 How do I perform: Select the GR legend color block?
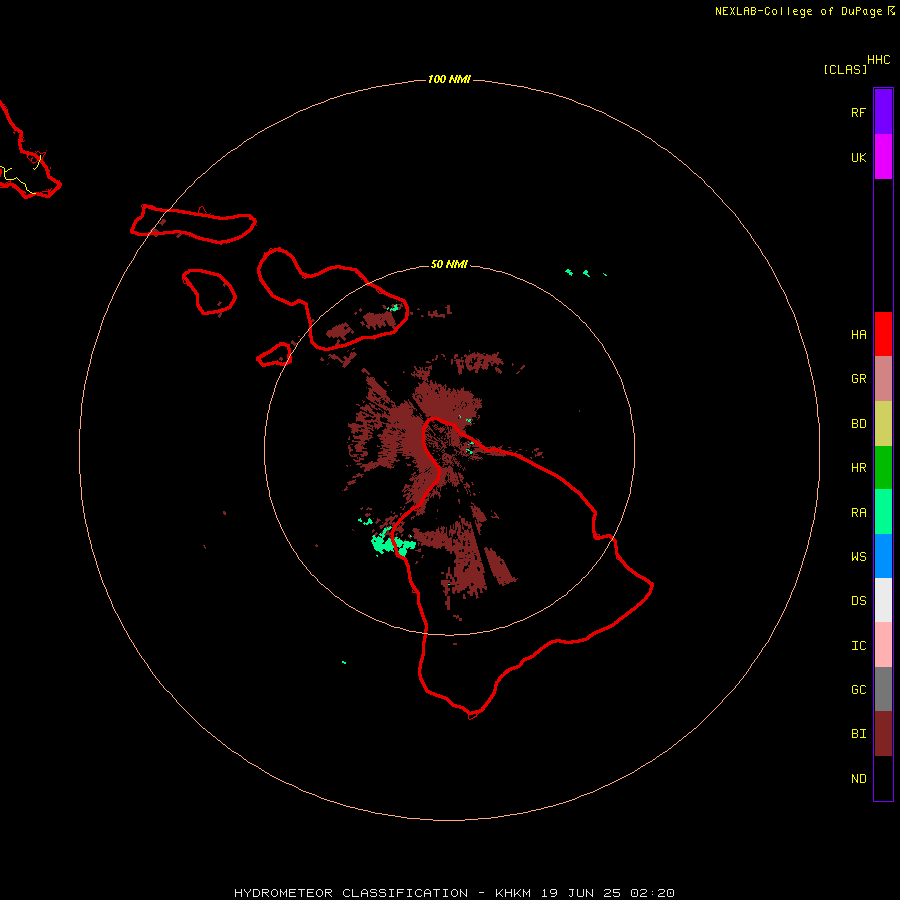883,379
